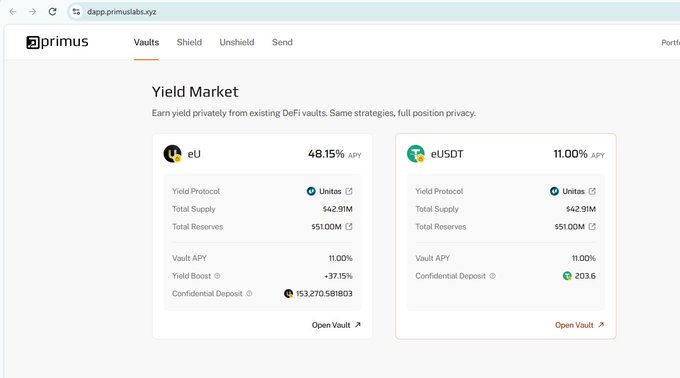Select the 153,270.581803 deposit amount
680x378 pixels.
click(324, 293)
